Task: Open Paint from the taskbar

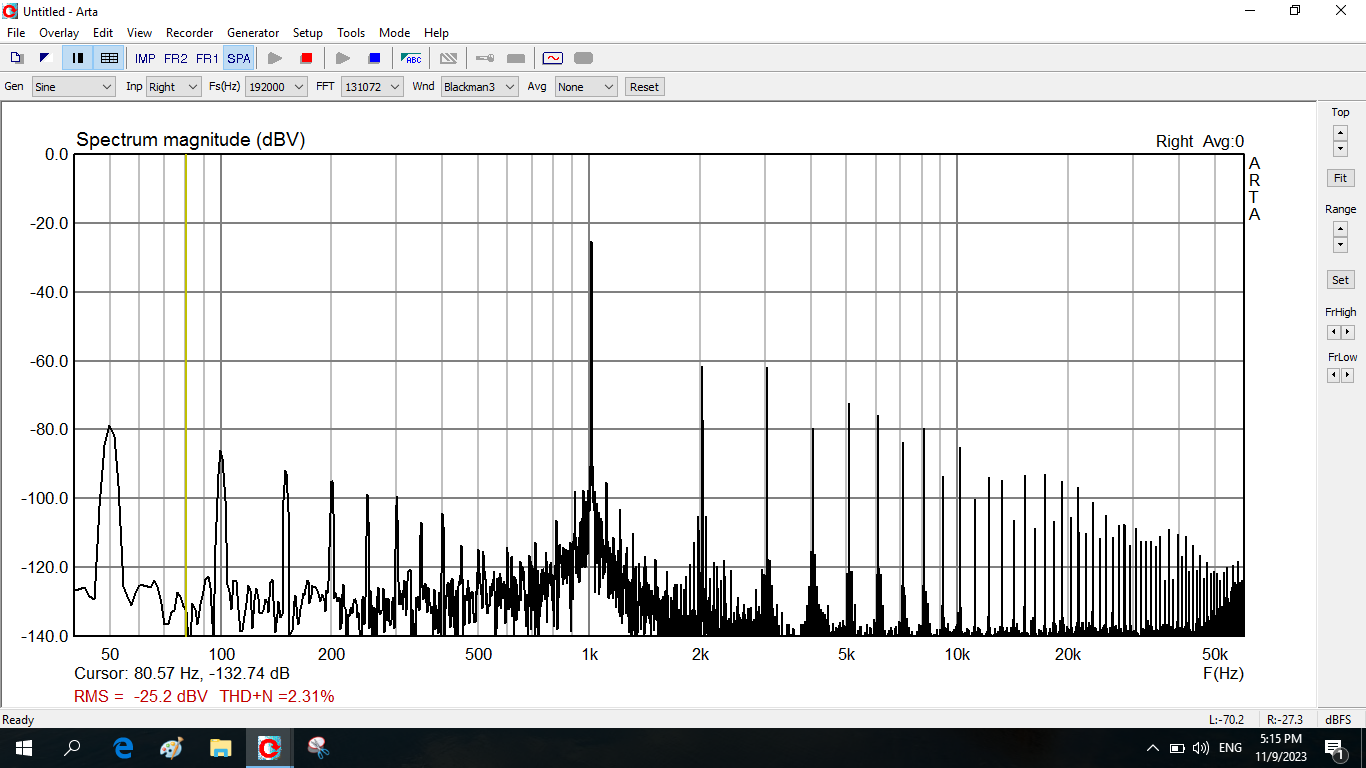Action: point(172,748)
